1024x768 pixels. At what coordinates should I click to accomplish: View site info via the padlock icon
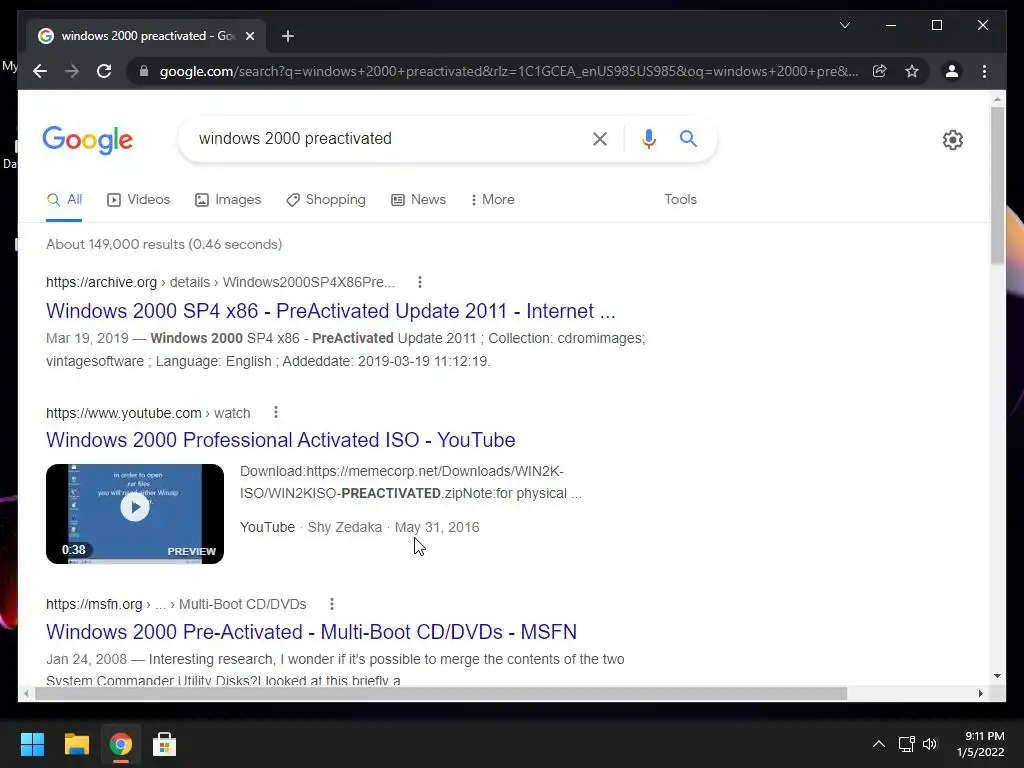[144, 71]
